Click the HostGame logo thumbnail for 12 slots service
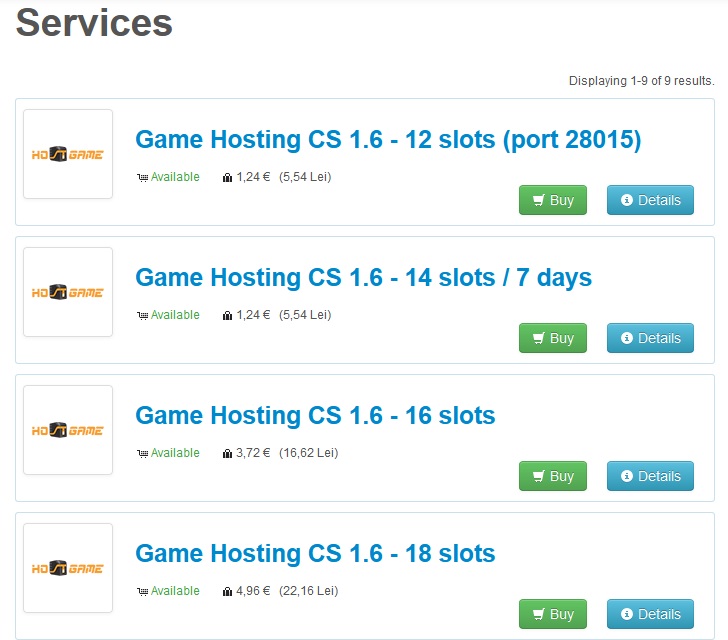This screenshot has height=640, width=728. [x=68, y=154]
